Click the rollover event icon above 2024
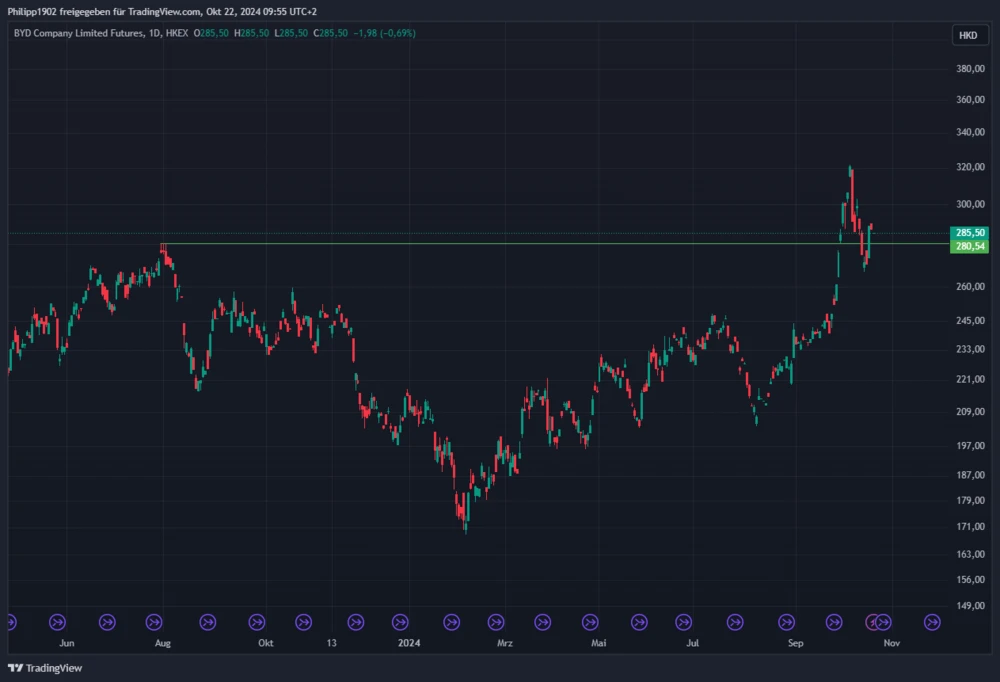Viewport: 1000px width, 682px height. [x=400, y=622]
